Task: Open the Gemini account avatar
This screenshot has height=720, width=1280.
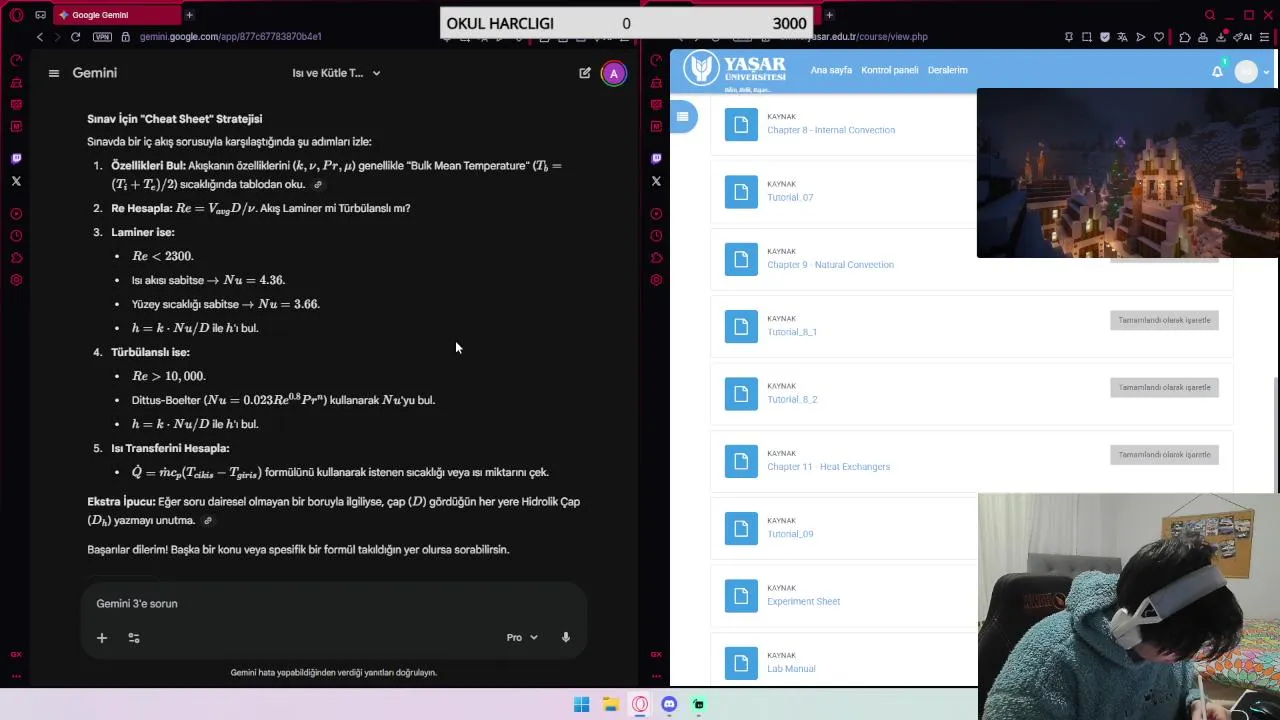Action: 614,73
